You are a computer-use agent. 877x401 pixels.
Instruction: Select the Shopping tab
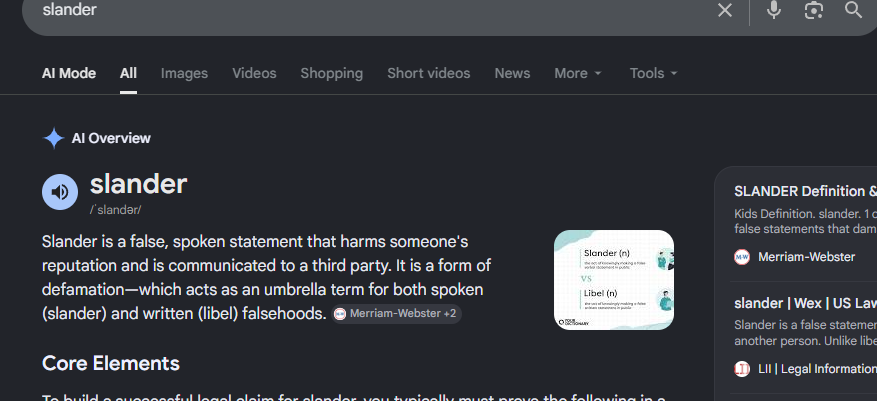[332, 73]
